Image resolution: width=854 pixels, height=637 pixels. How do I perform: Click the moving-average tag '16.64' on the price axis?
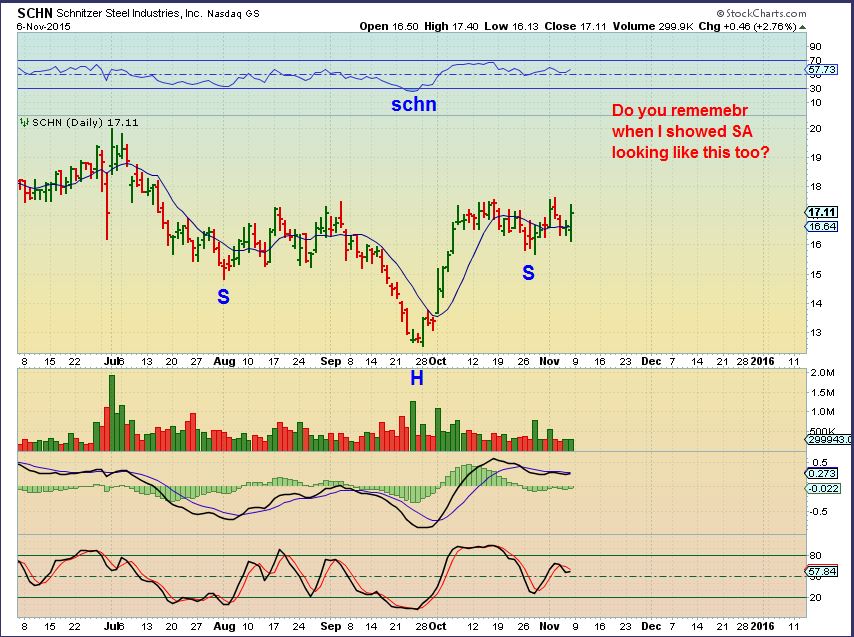tap(822, 226)
